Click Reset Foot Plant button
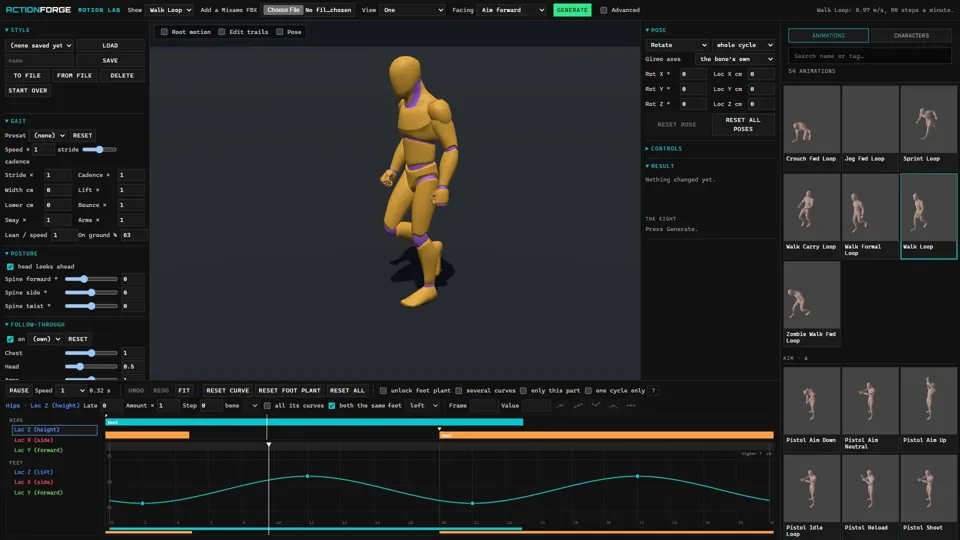Screen dimensions: 960x540 [289, 391]
